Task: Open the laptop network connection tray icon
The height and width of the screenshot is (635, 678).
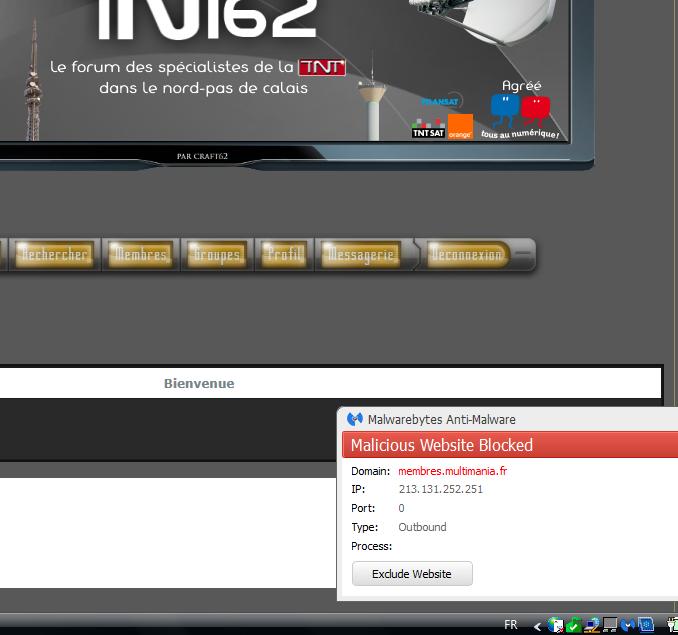Action: pyautogui.click(x=592, y=625)
